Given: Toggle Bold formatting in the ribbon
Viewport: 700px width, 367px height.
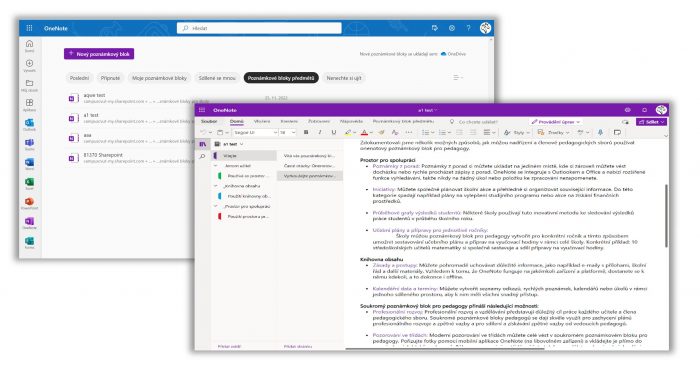Looking at the screenshot, I should click(306, 133).
